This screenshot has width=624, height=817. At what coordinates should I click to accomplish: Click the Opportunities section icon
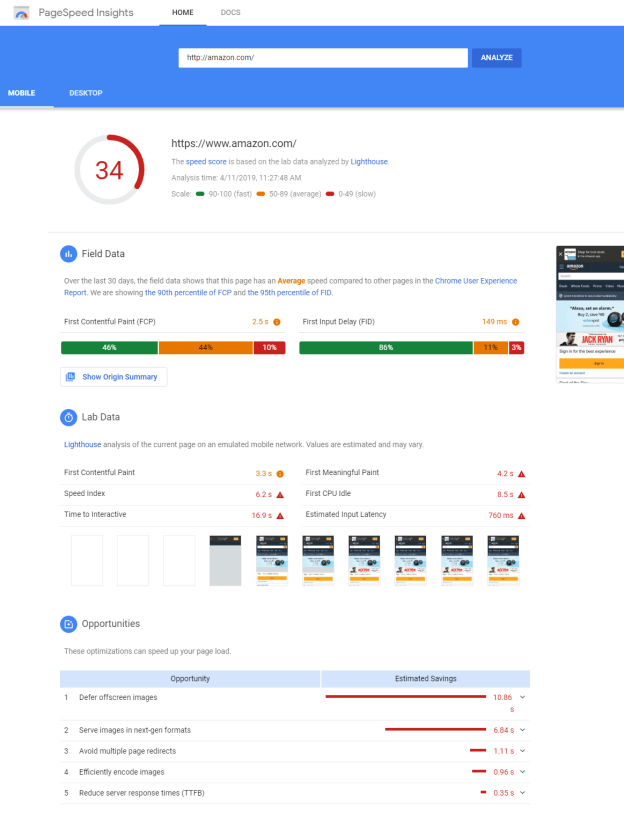(68, 624)
